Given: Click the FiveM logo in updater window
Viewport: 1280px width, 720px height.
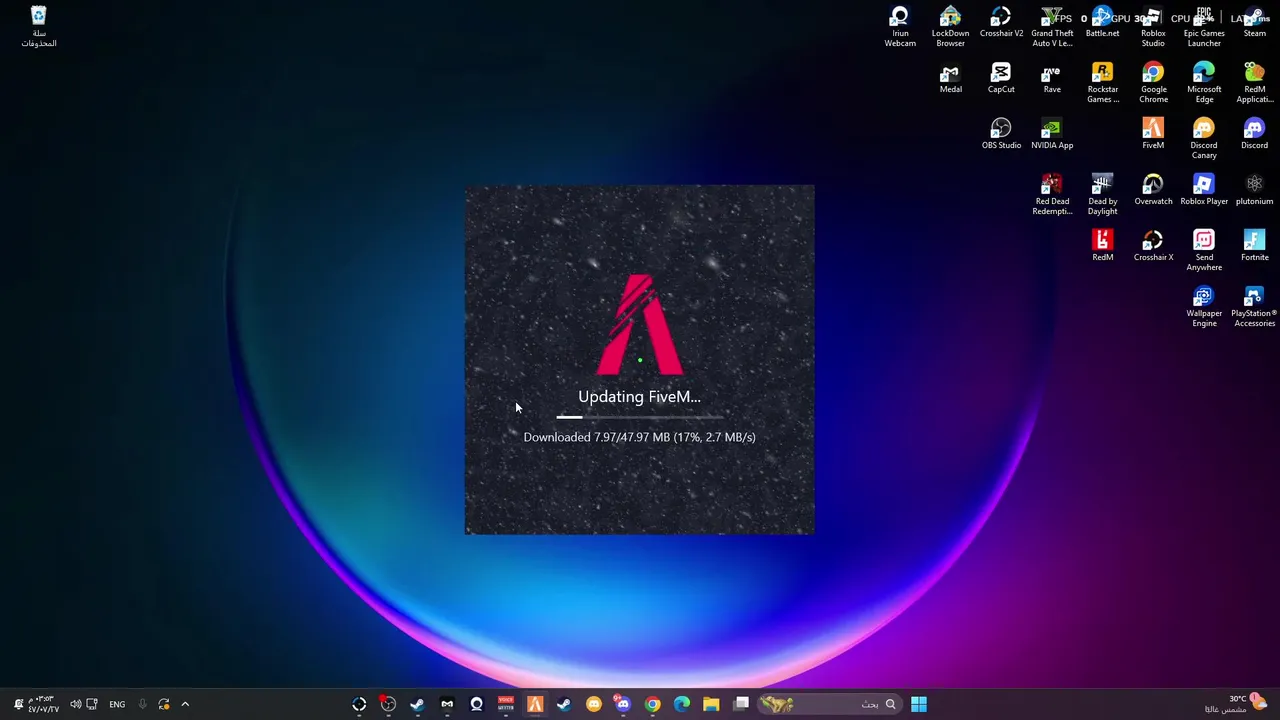Looking at the screenshot, I should tap(640, 325).
